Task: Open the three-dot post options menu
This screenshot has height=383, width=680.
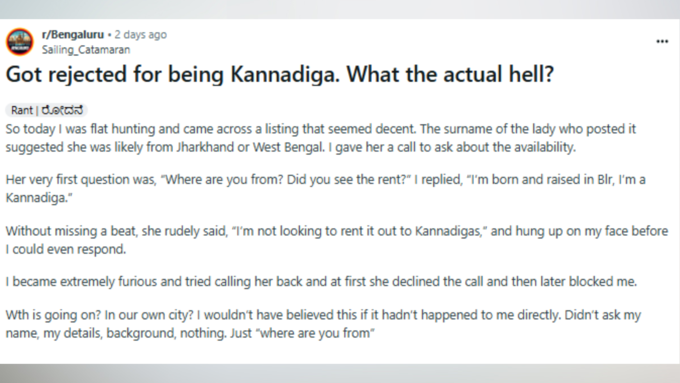Action: [662, 42]
